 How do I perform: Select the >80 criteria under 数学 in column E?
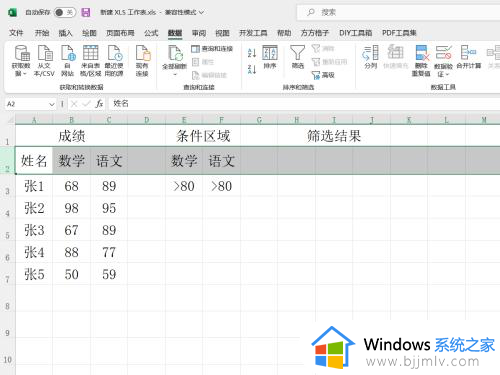coord(184,186)
